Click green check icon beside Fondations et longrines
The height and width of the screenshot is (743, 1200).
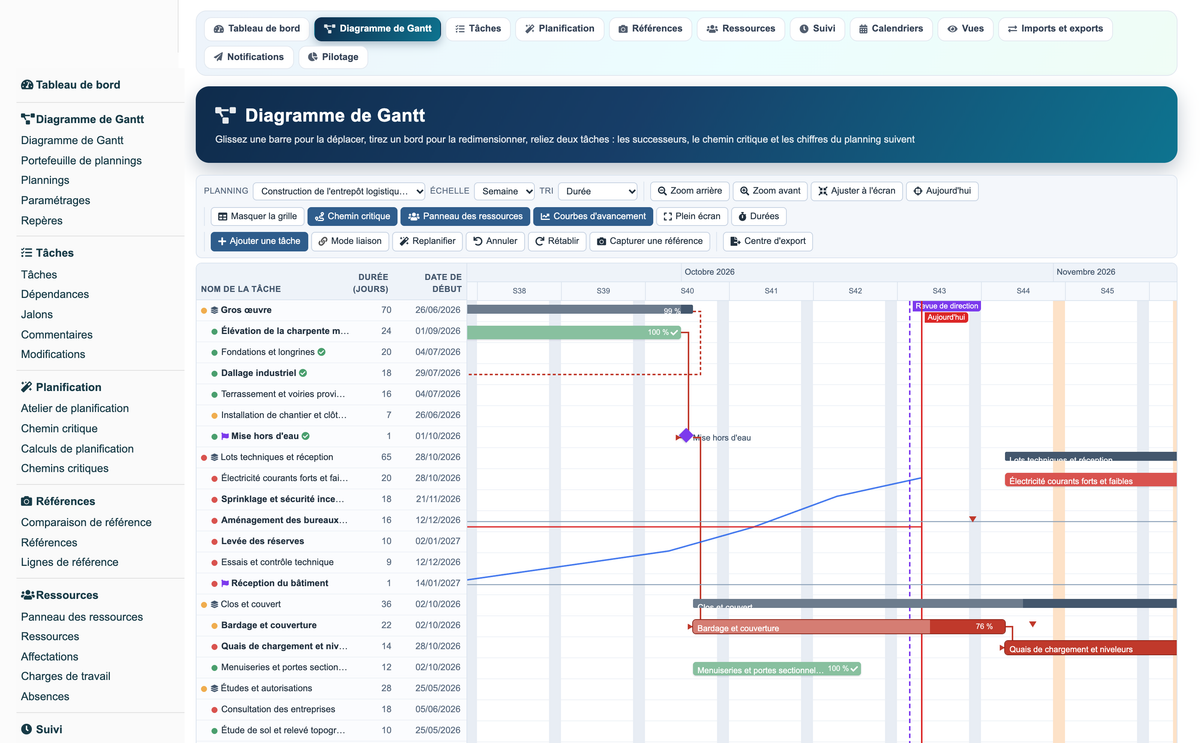[x=322, y=352]
